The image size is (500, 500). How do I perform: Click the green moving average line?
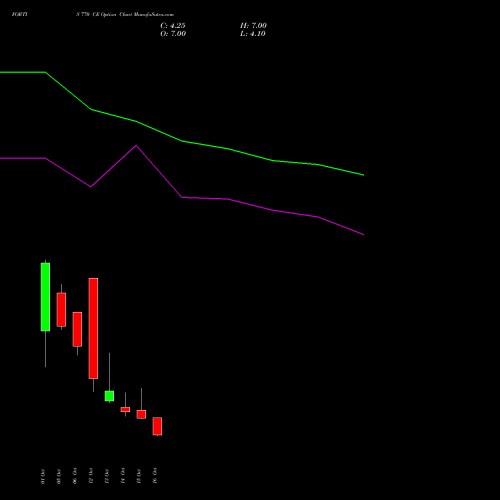[182, 141]
